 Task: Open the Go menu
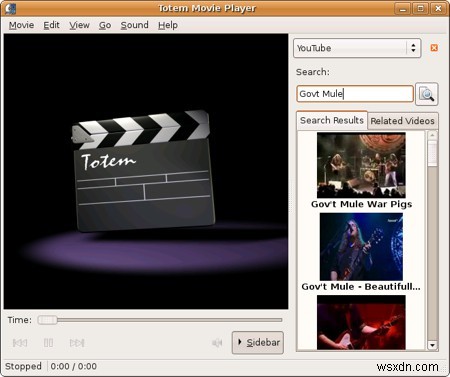(x=105, y=25)
